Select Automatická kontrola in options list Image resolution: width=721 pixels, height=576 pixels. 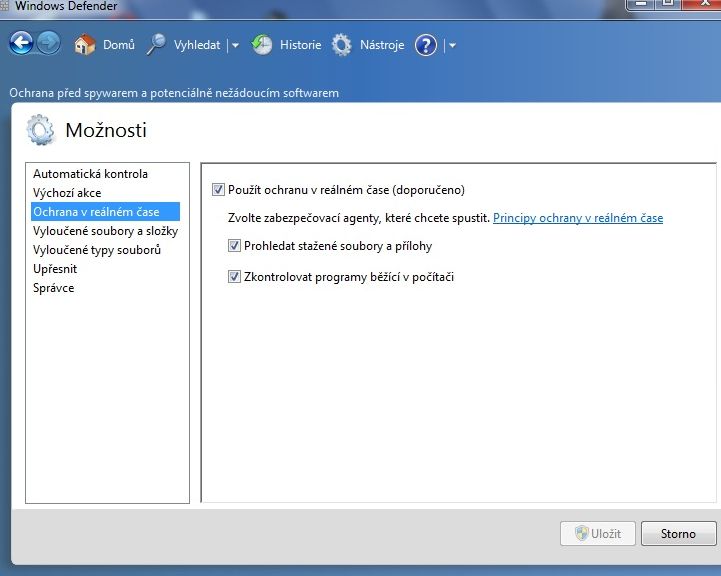[90, 174]
